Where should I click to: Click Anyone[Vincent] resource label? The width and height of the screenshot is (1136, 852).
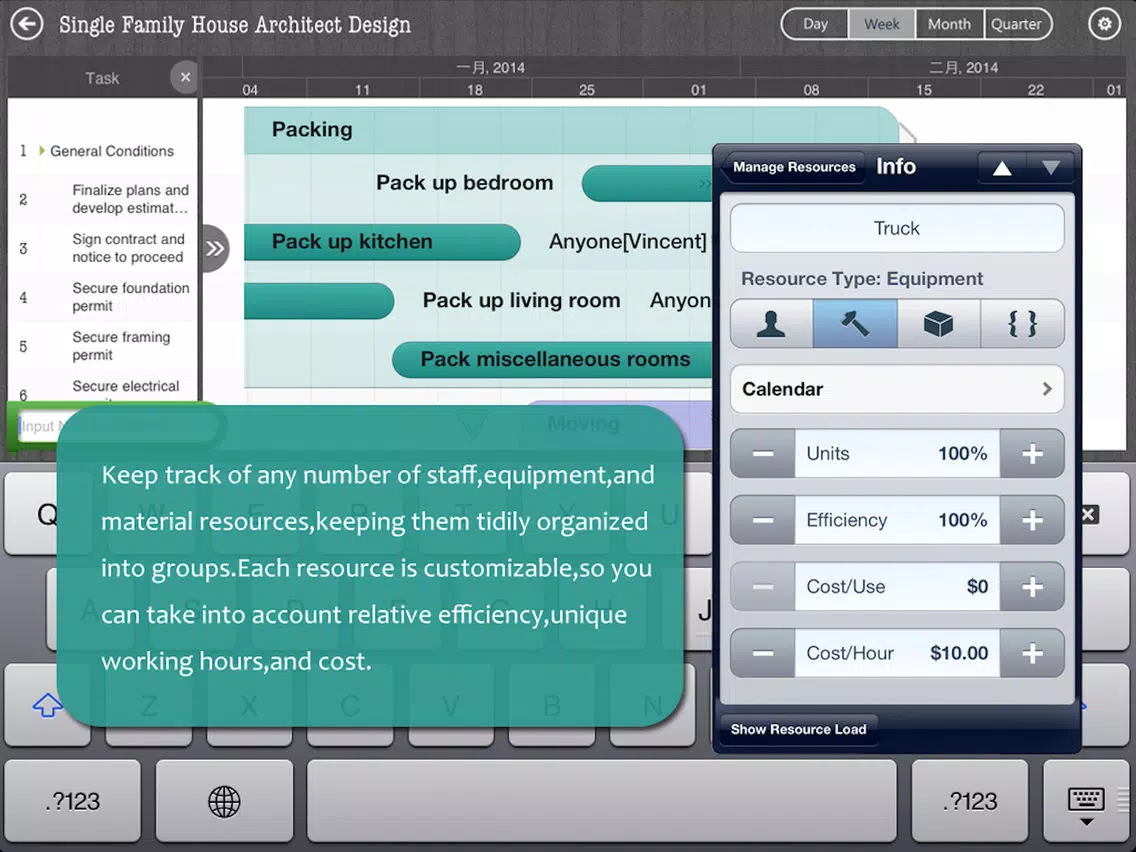(627, 241)
